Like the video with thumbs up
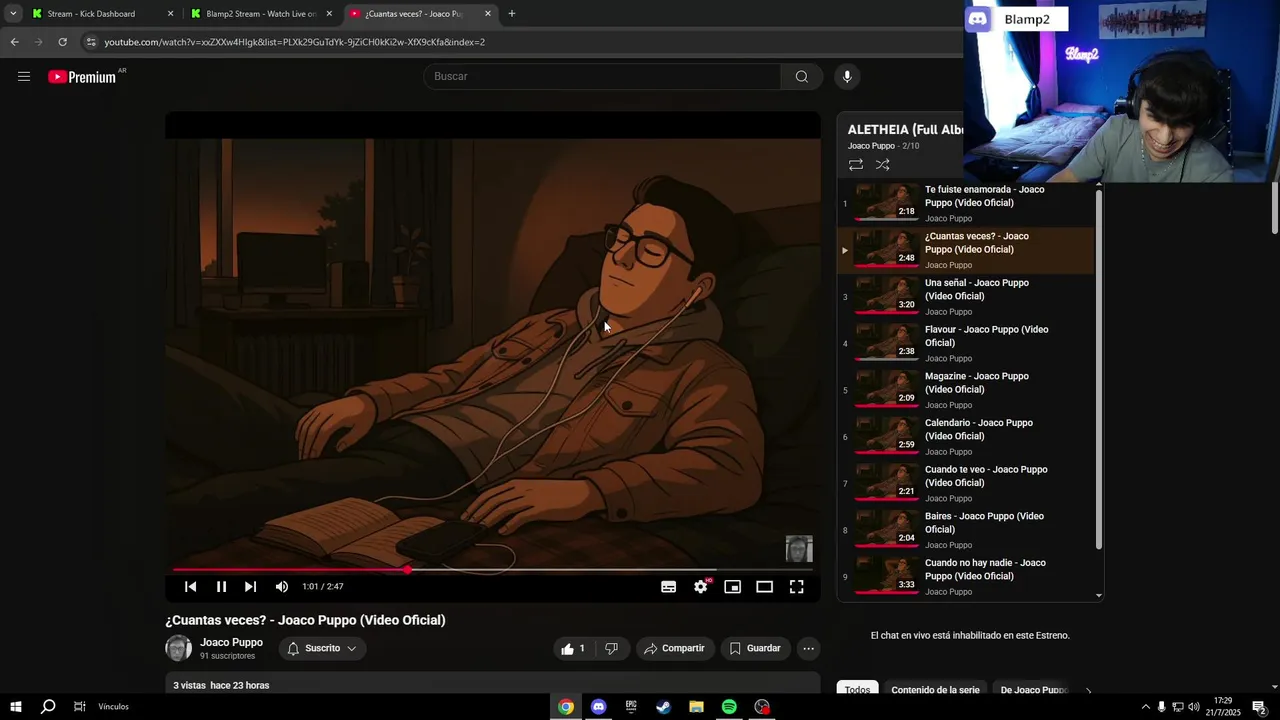Screen dimensions: 1280x720 (x=573, y=648)
